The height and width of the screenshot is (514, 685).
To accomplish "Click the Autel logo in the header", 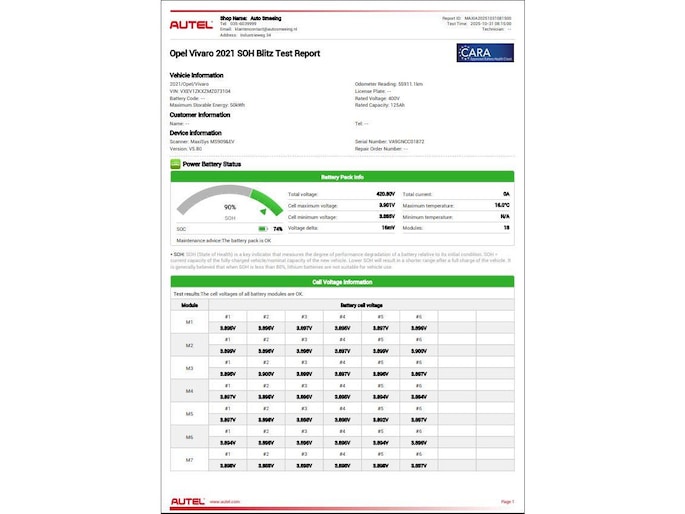I will click(x=192, y=22).
